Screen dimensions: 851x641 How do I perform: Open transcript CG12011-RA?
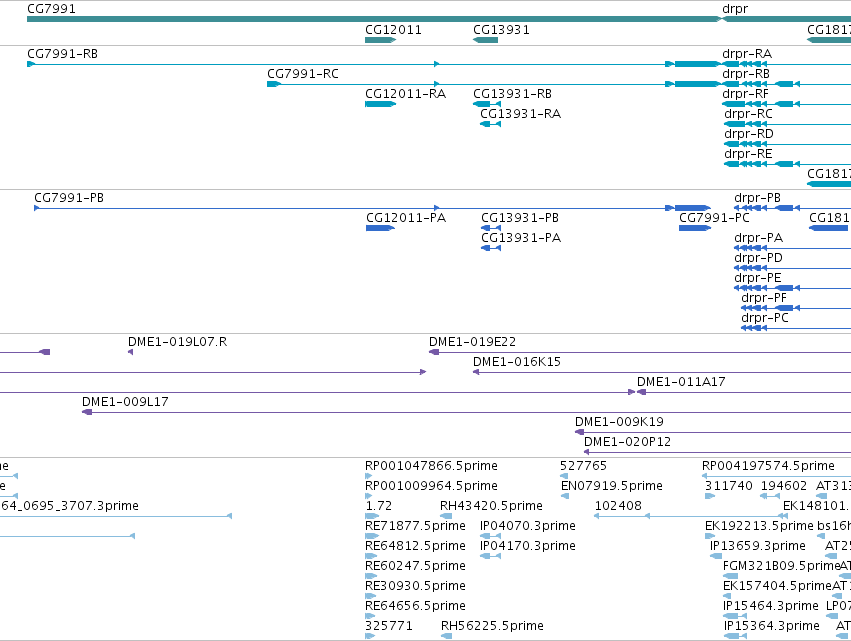pos(405,94)
